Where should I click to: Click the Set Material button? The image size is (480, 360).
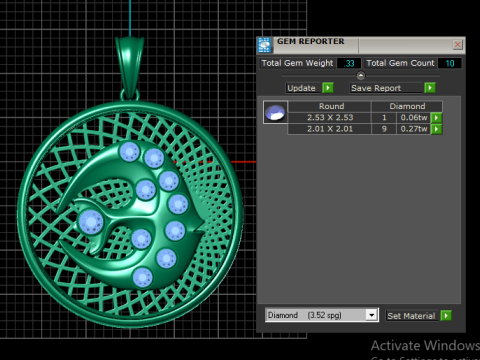point(412,316)
